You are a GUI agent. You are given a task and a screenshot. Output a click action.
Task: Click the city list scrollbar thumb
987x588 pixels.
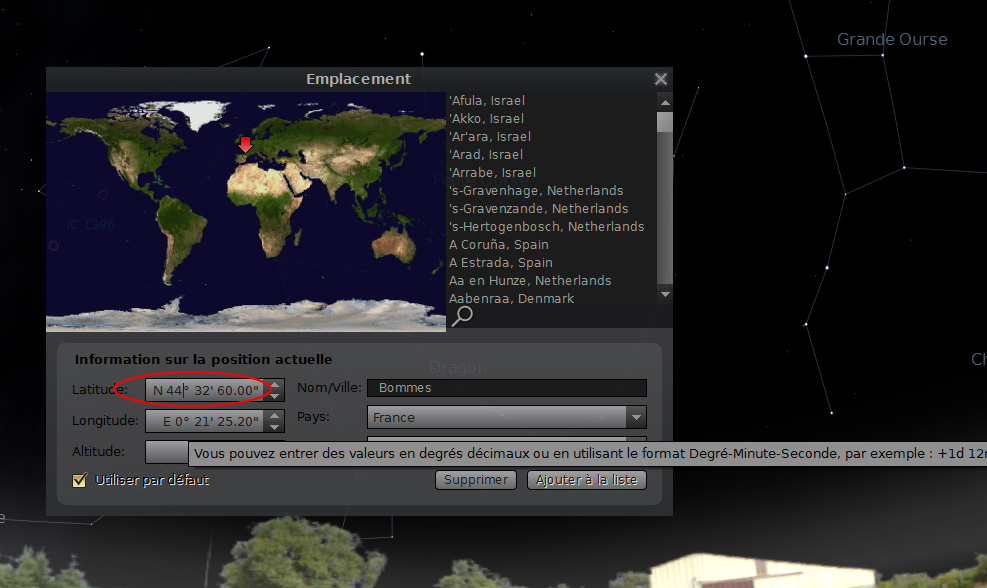click(665, 122)
